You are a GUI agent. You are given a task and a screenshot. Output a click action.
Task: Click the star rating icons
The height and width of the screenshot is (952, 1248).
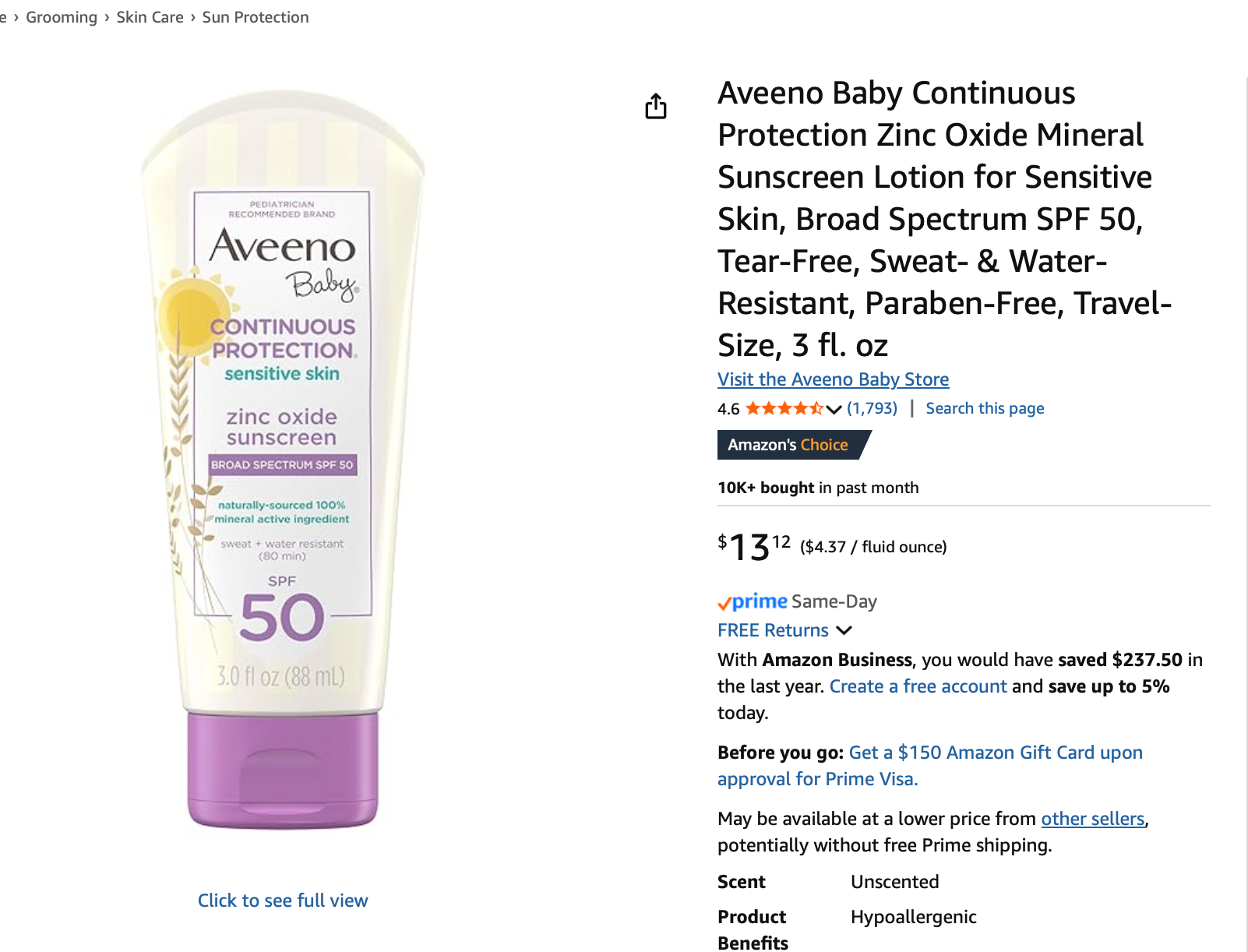click(784, 408)
